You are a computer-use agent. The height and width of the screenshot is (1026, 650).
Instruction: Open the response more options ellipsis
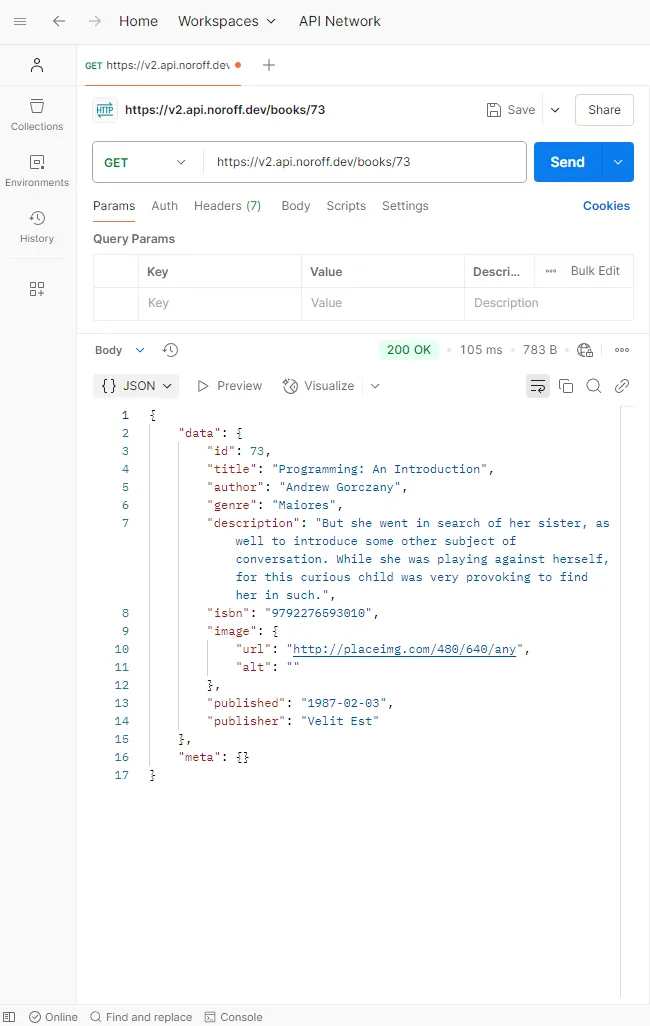pyautogui.click(x=622, y=350)
